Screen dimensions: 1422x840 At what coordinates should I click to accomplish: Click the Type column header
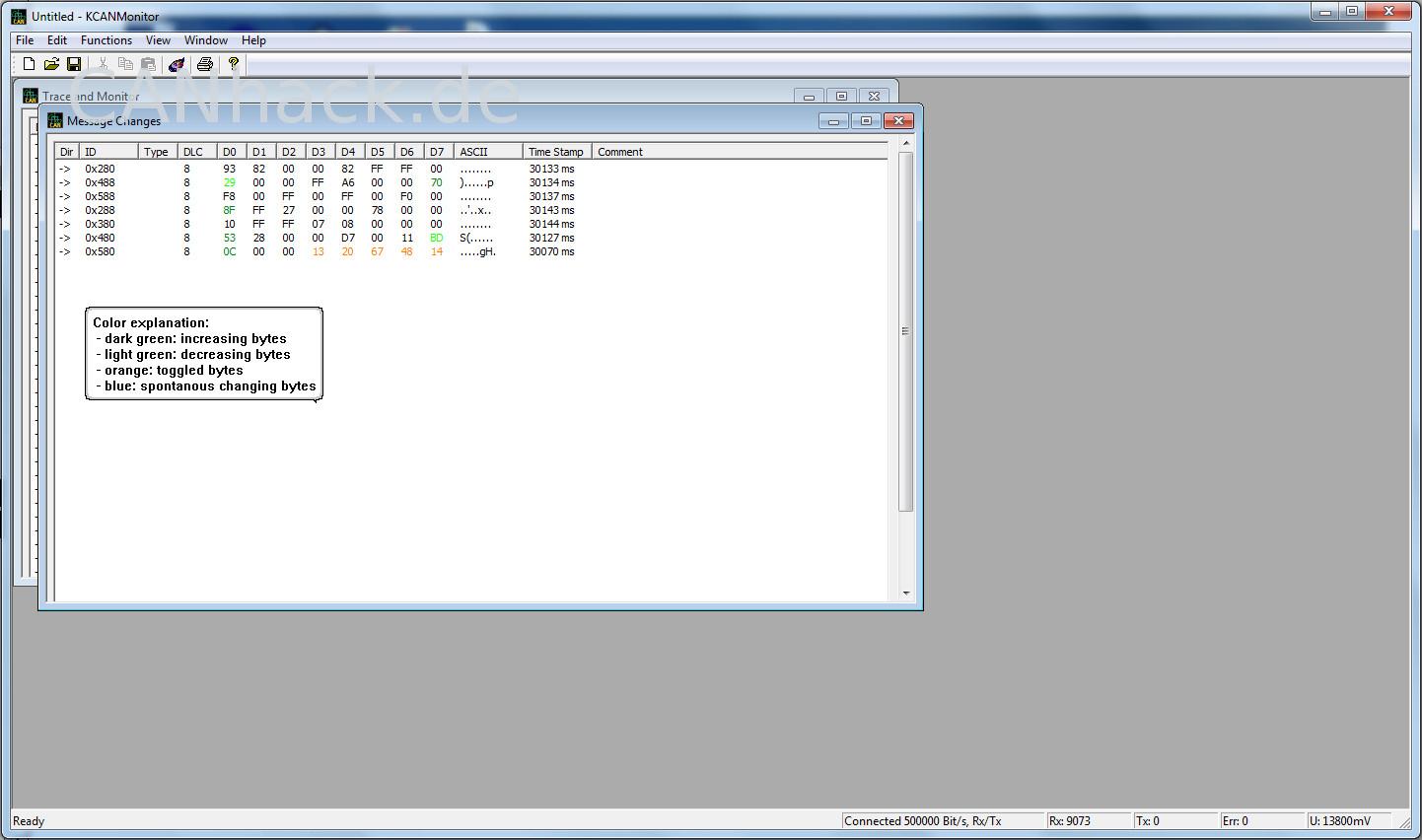point(158,152)
